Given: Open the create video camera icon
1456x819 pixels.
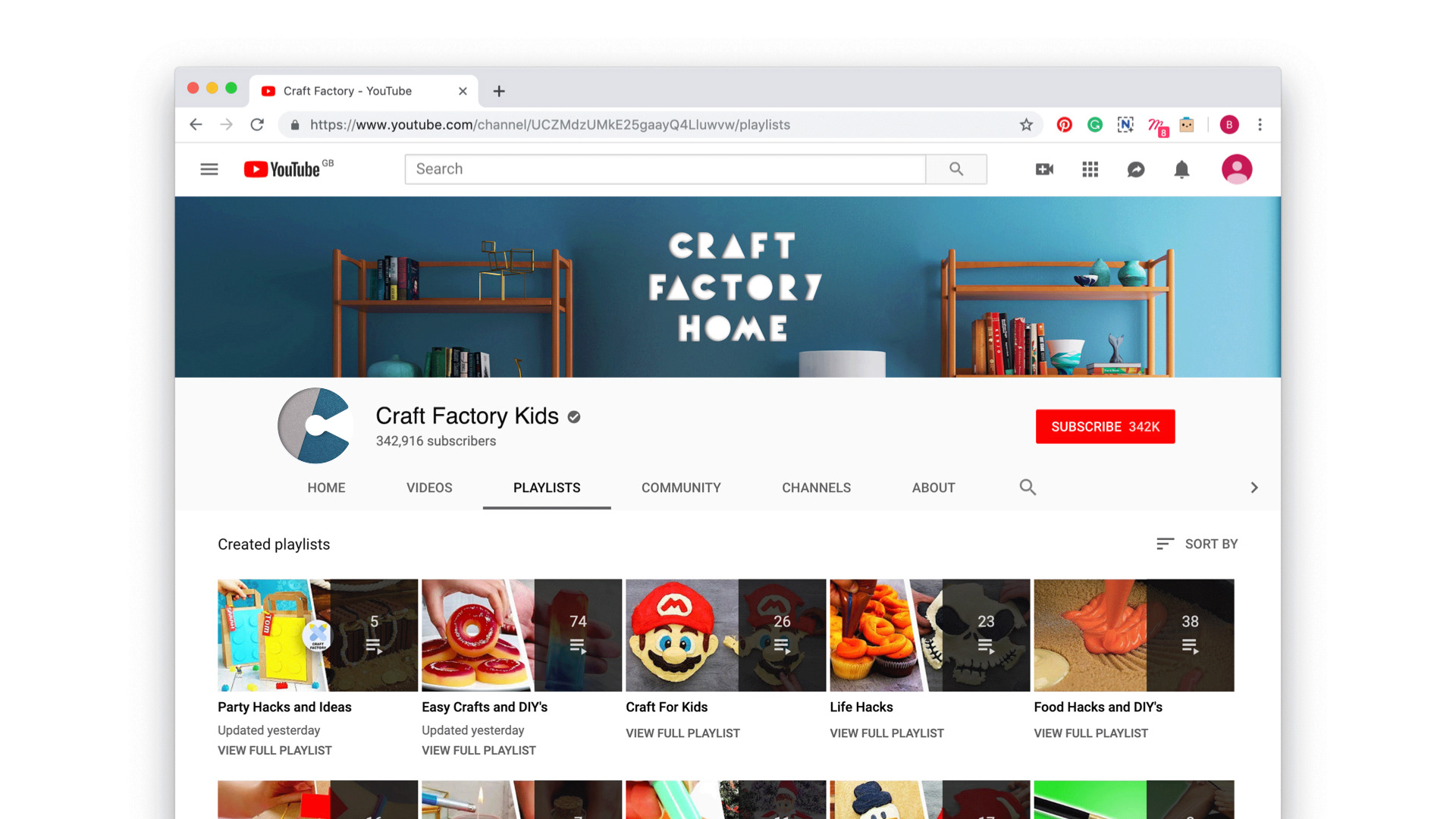Looking at the screenshot, I should click(1044, 169).
